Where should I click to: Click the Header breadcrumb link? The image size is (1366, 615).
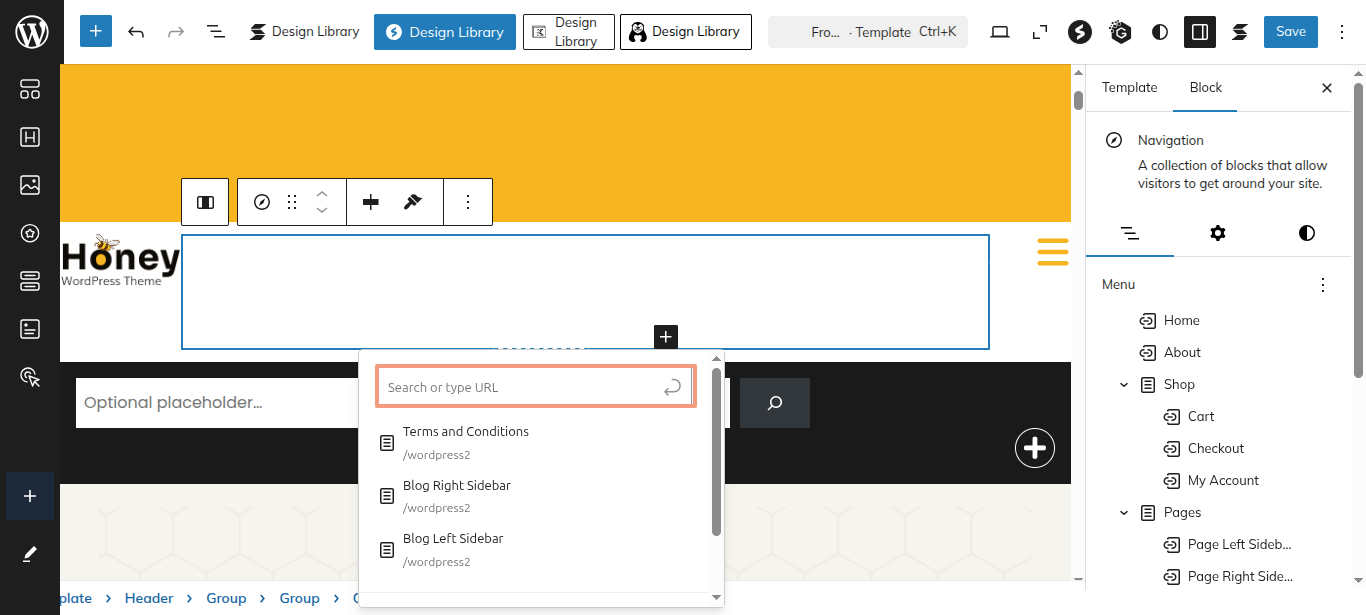click(149, 598)
